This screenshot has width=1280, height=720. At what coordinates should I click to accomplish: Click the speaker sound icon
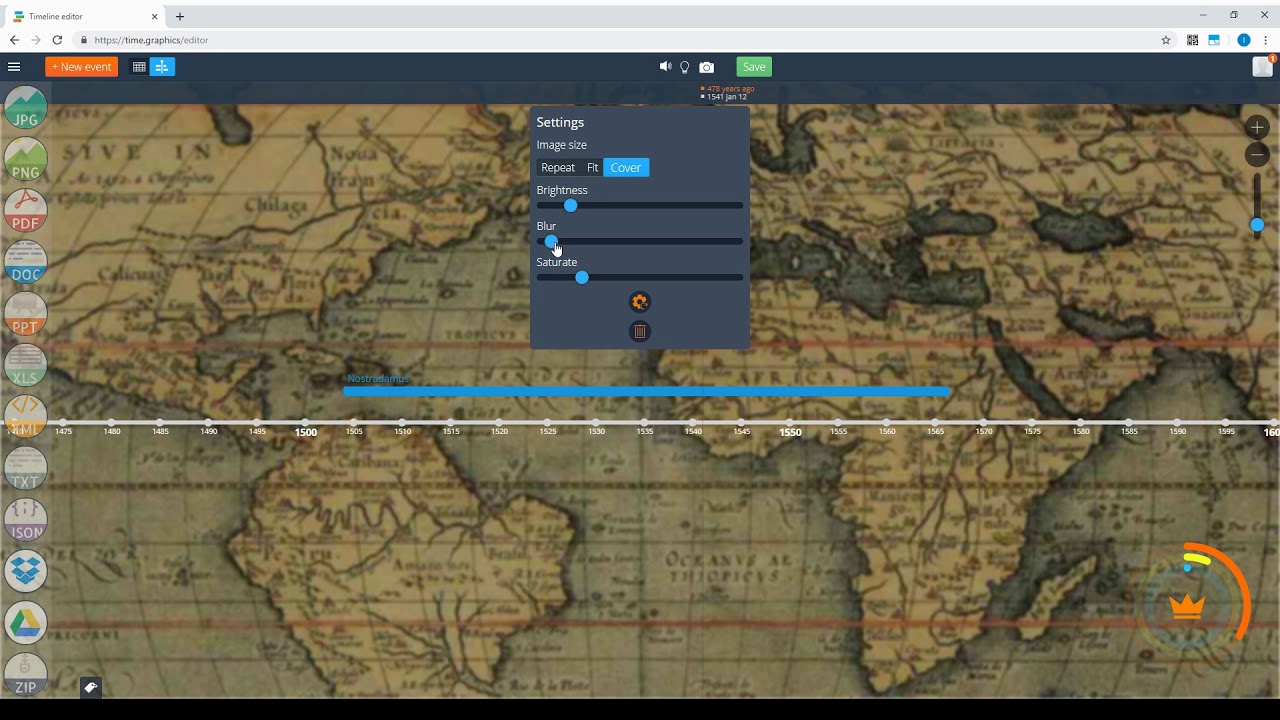665,67
